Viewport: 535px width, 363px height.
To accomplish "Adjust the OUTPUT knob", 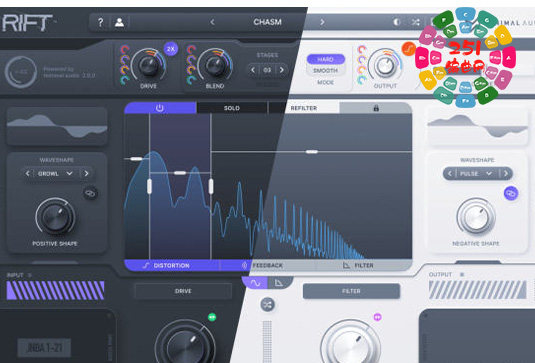I will 385,66.
